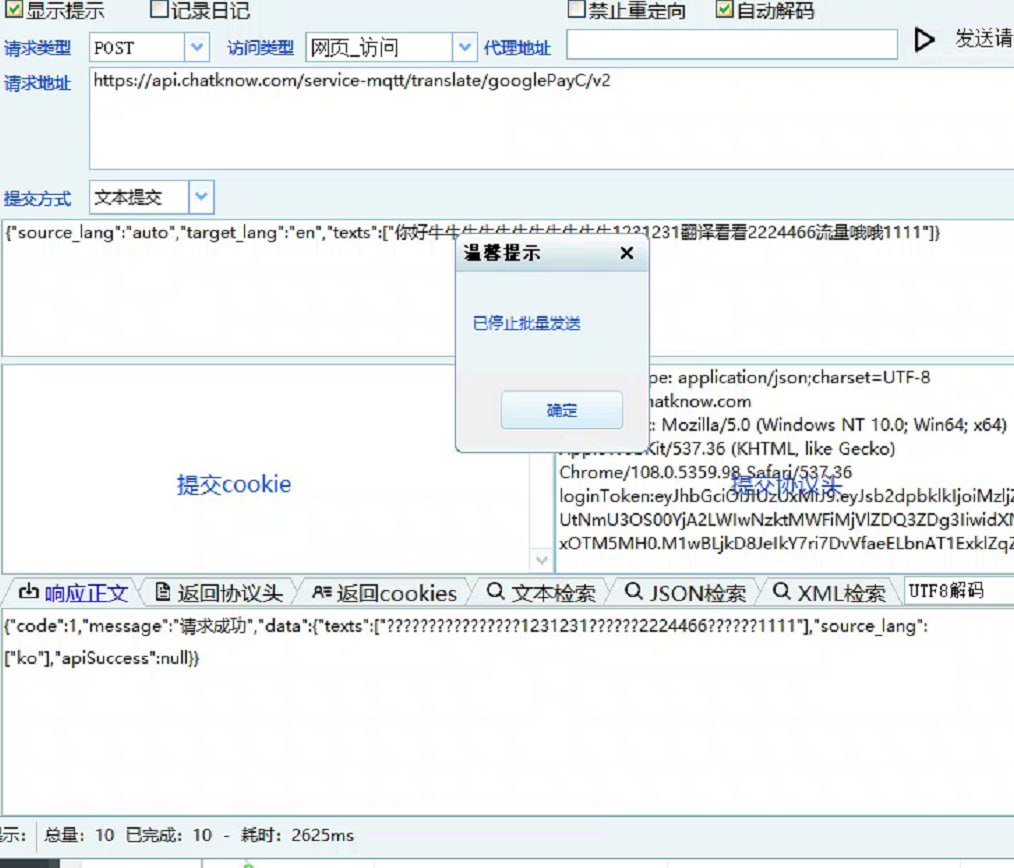
Task: Click the 发送请求 send button text
Action: pyautogui.click(x=983, y=39)
